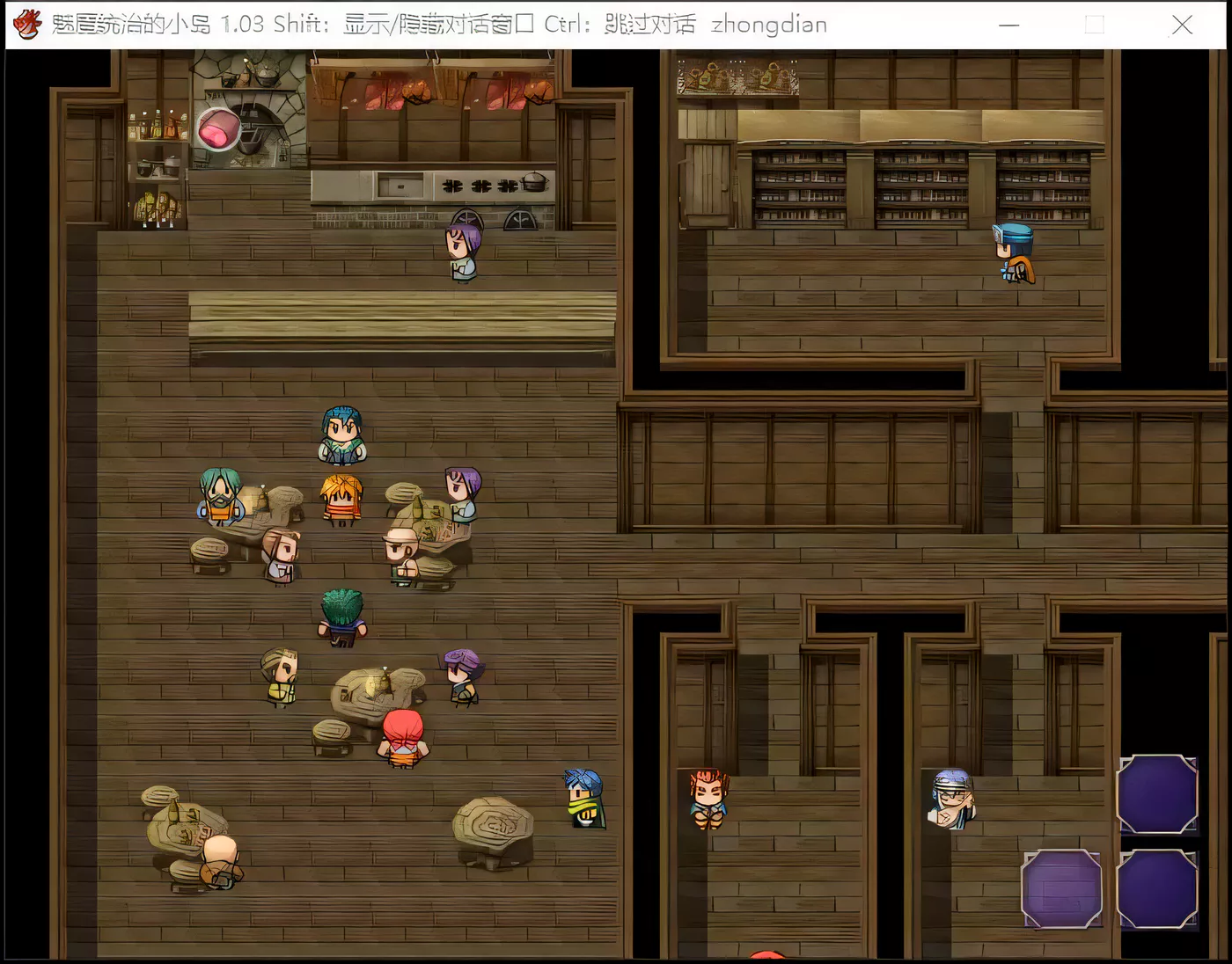Click the green-bearded man seated at table
The image size is (1232, 964).
point(220,497)
